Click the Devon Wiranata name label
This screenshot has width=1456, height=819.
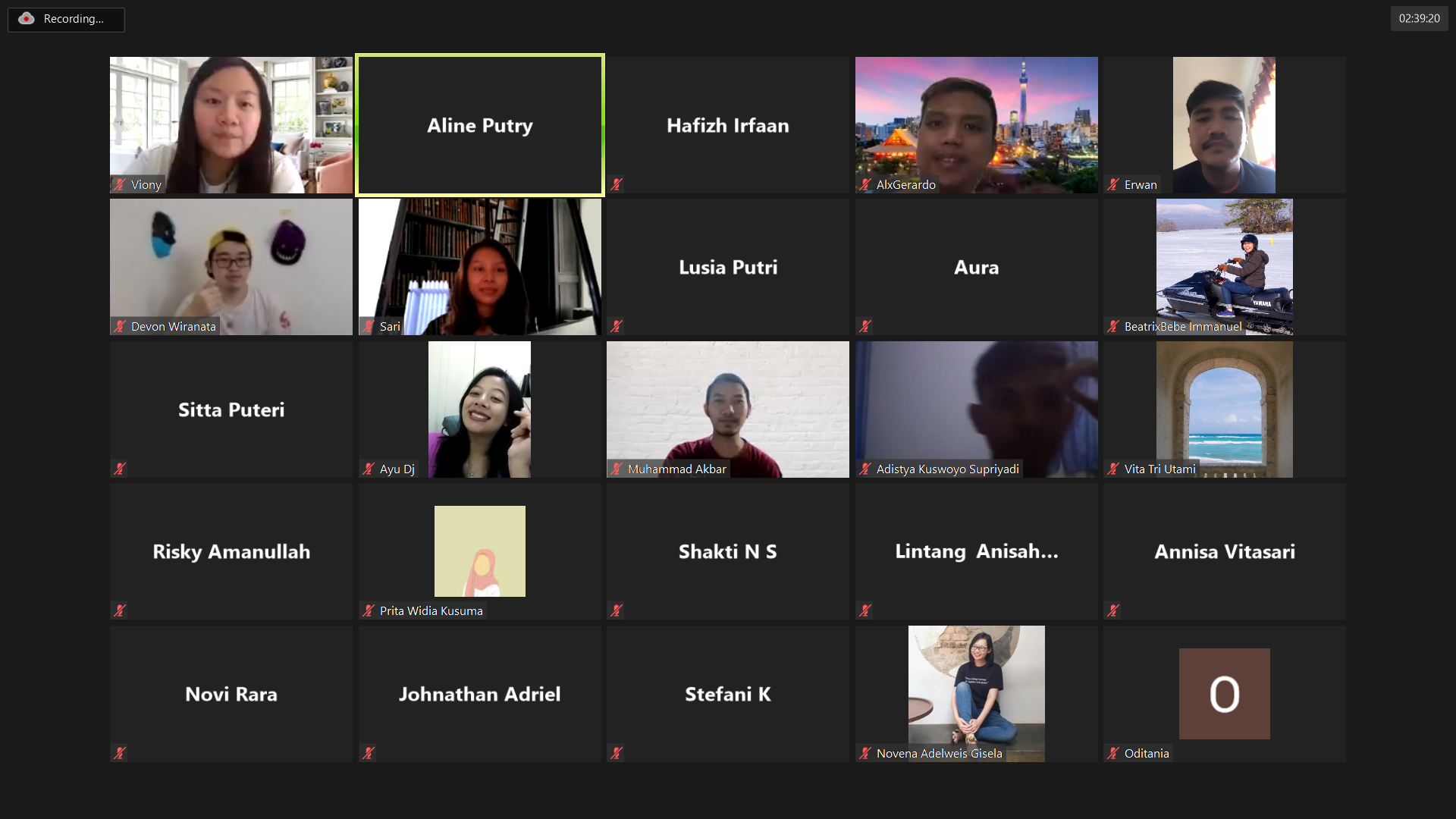[x=174, y=326]
